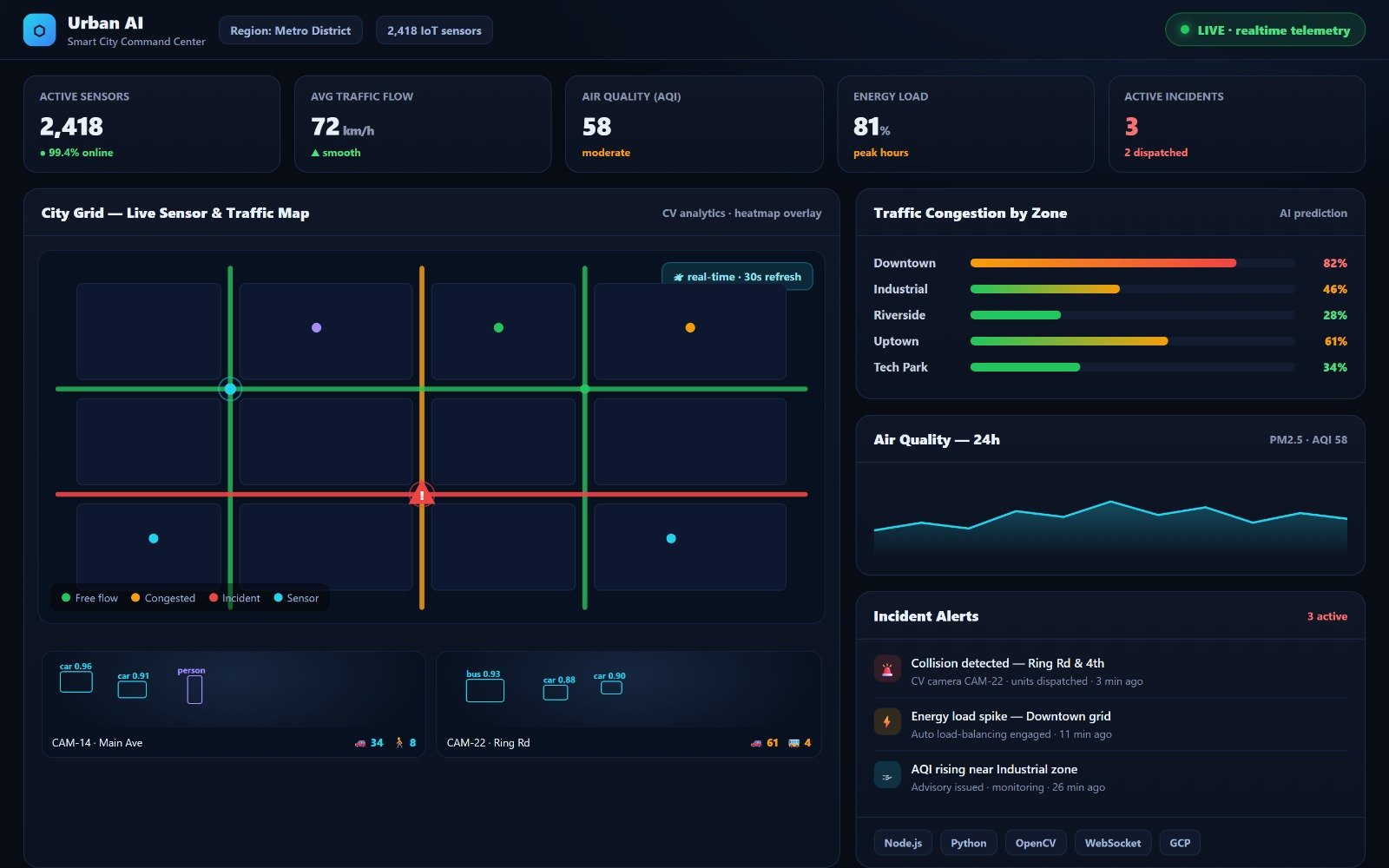This screenshot has width=1389, height=868.
Task: Click the PM2.5 · AQI 58 label
Action: pyautogui.click(x=1308, y=440)
